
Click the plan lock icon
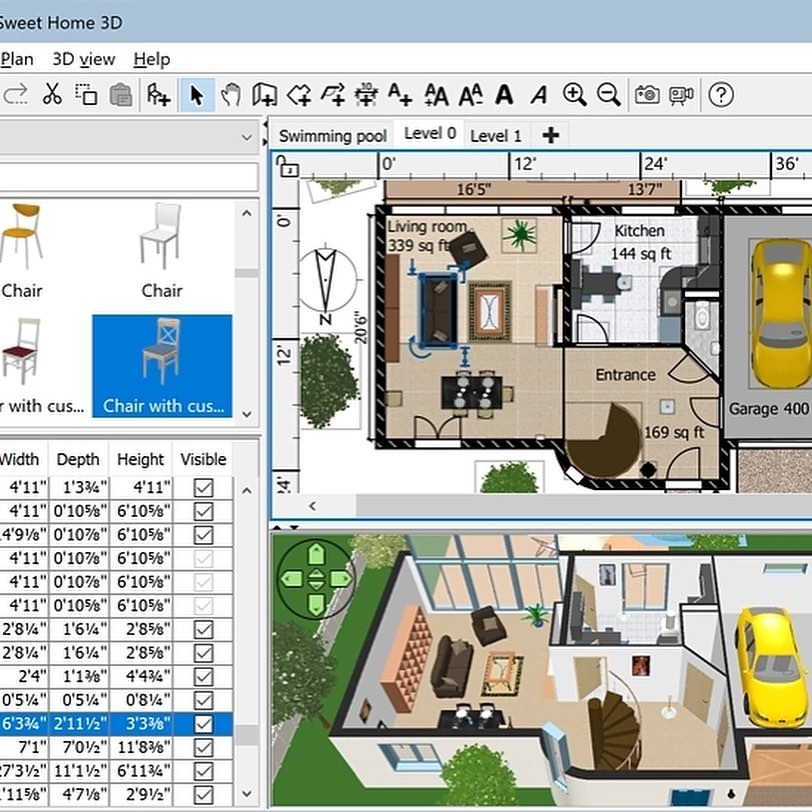tap(287, 167)
